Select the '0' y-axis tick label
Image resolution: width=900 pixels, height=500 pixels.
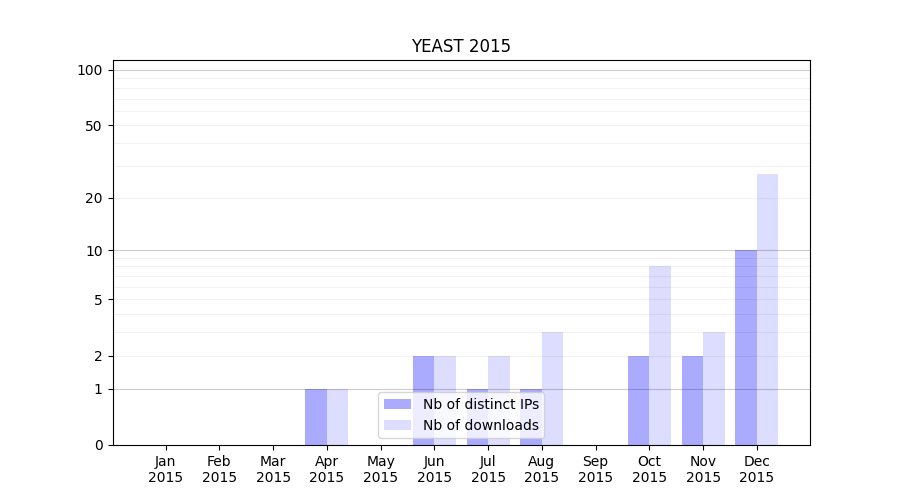coord(98,445)
